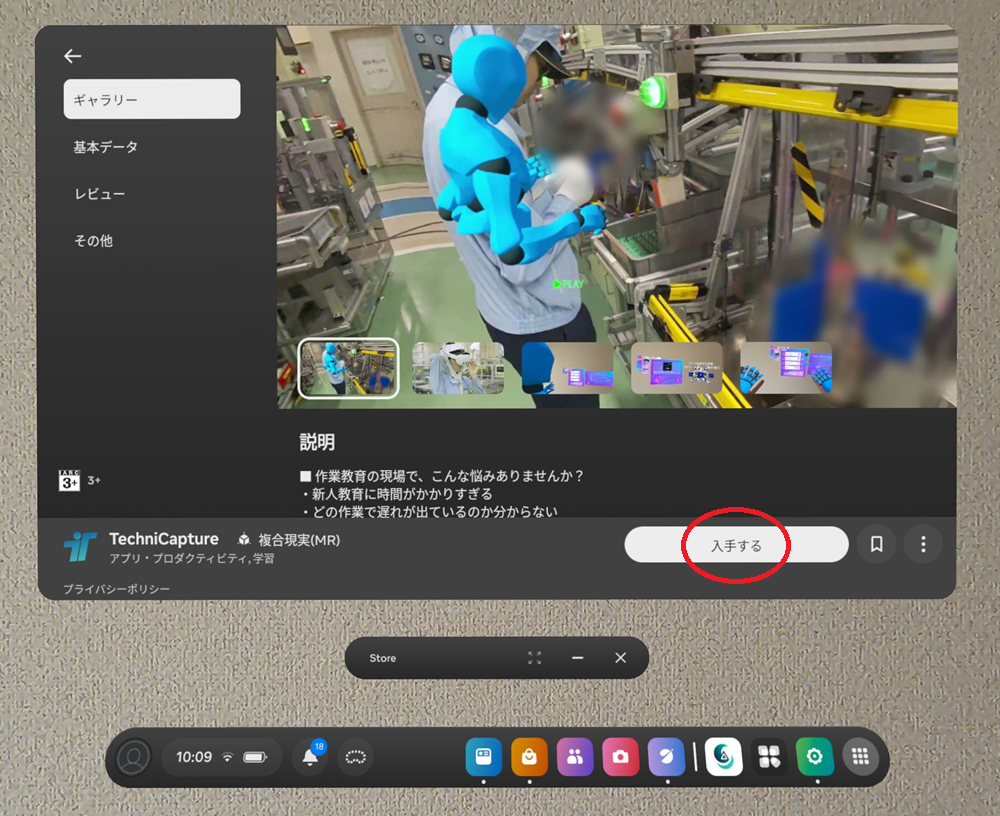Expand the Store window to fullscreen
This screenshot has width=1000, height=816.
(x=535, y=658)
